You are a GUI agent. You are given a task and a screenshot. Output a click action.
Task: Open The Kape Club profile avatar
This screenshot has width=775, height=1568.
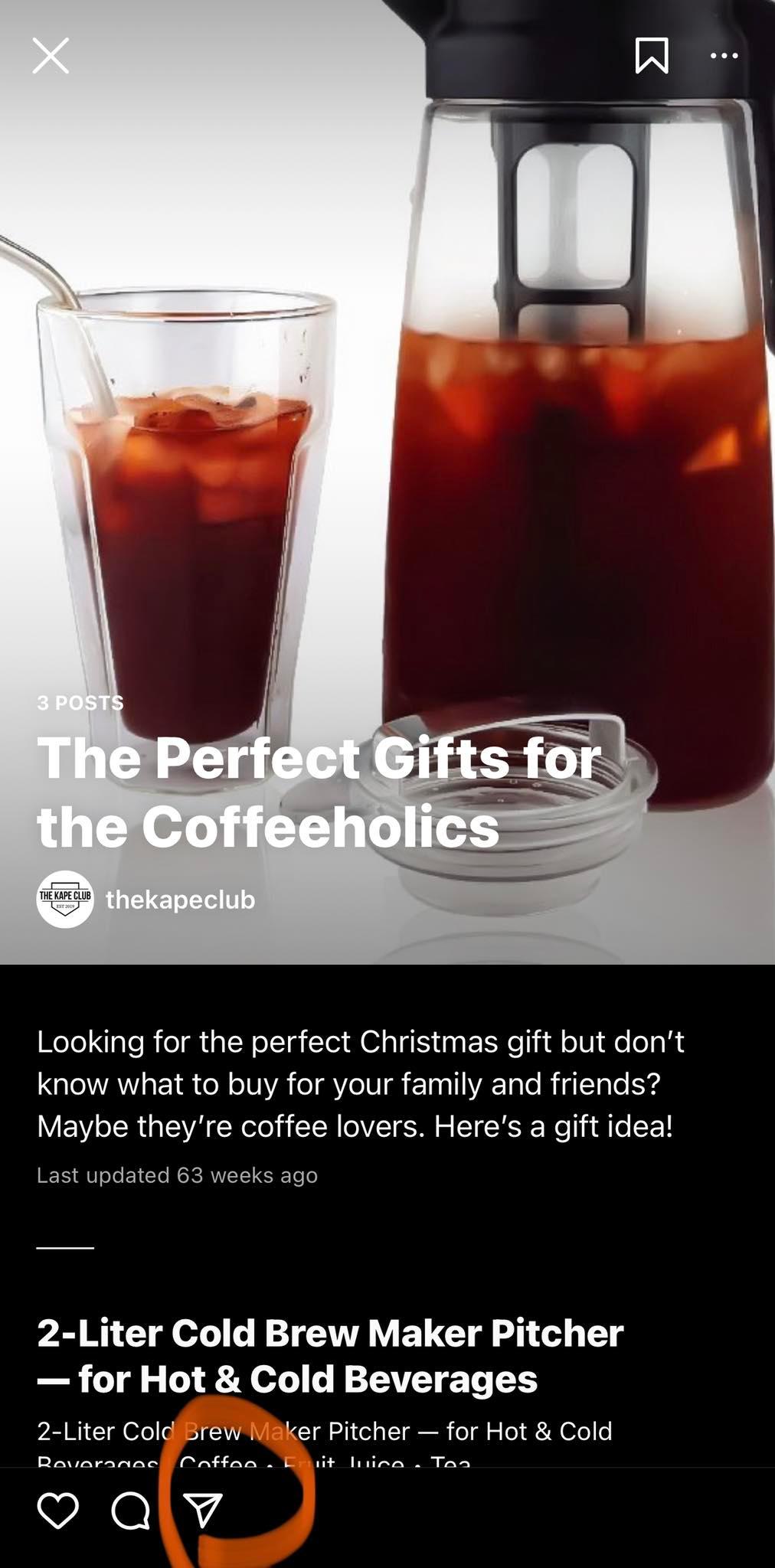(65, 899)
